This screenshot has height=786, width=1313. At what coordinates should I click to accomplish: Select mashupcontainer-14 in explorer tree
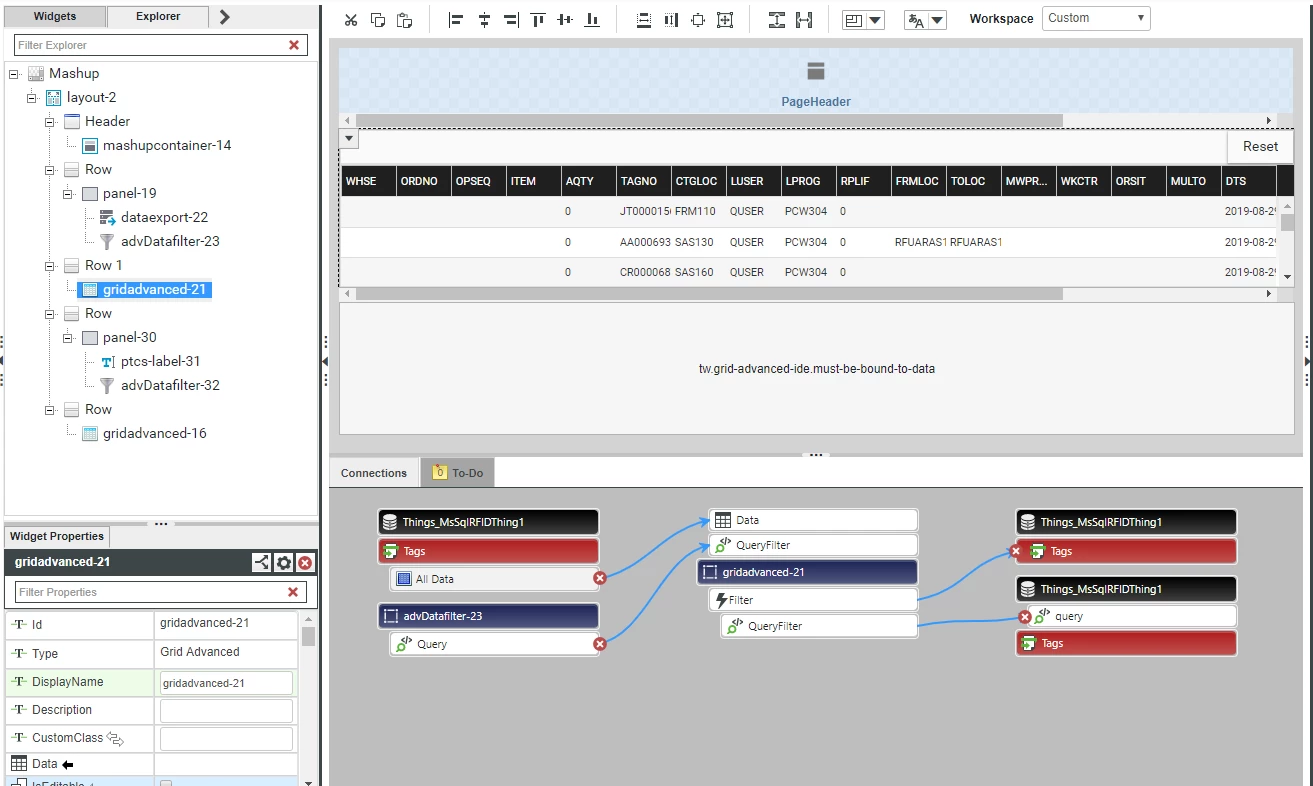click(x=167, y=145)
